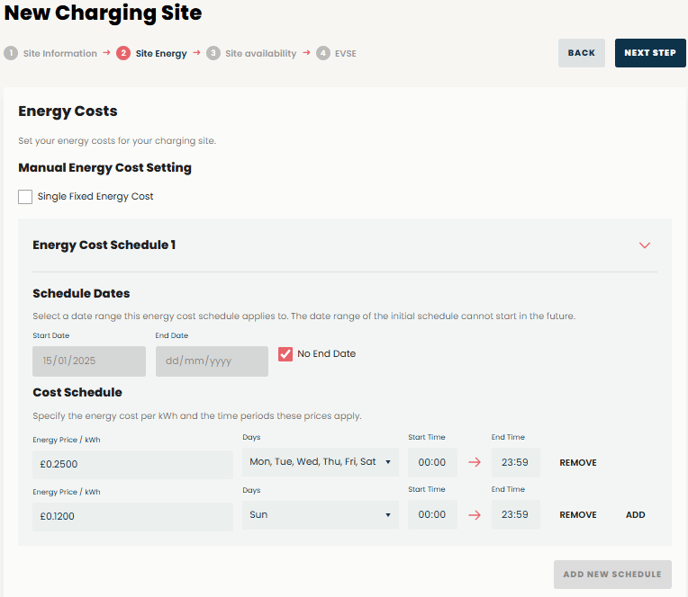Go to the Site availability step
Screen dimensions: 688x597
pos(261,54)
